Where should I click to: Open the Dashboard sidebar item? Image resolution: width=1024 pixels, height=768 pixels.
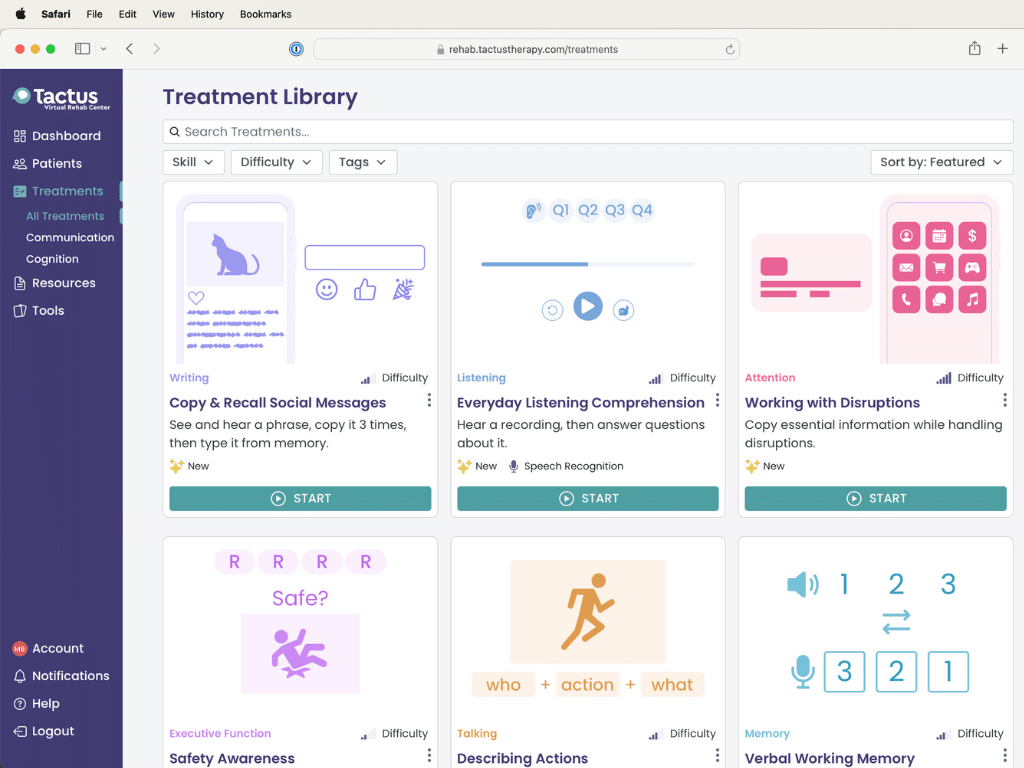coord(57,136)
